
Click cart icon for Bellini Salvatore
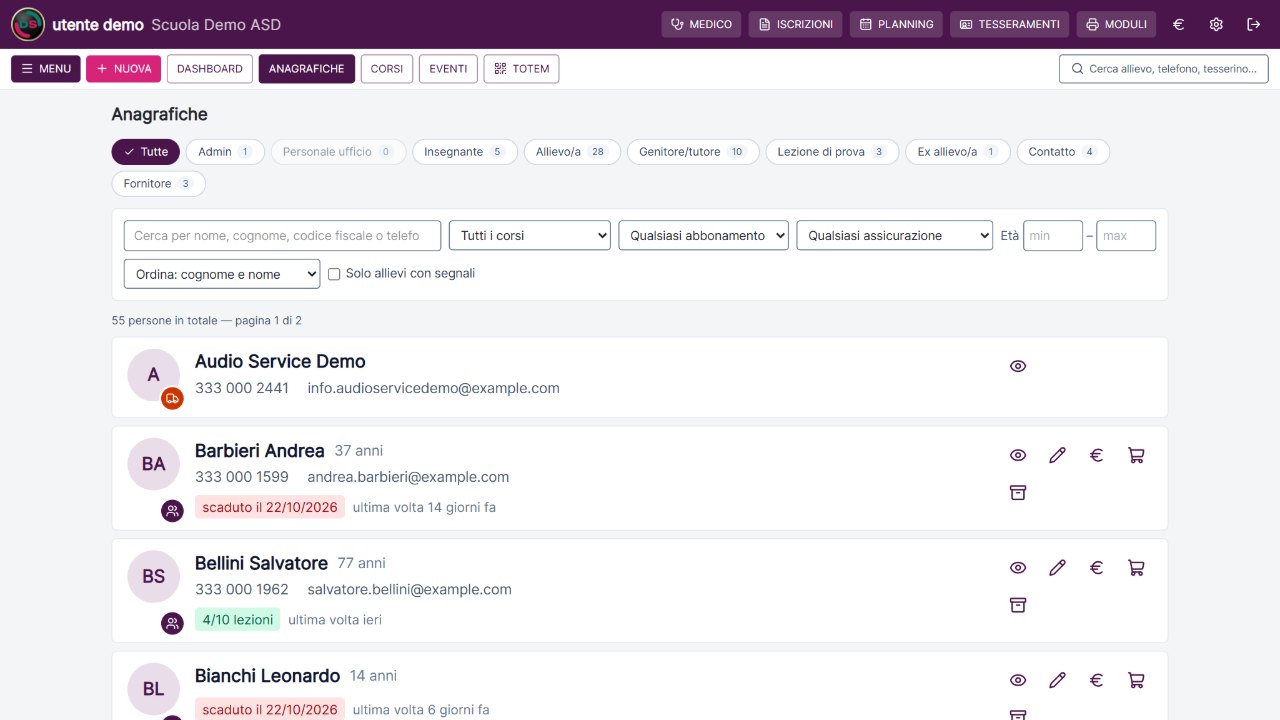tap(1136, 568)
